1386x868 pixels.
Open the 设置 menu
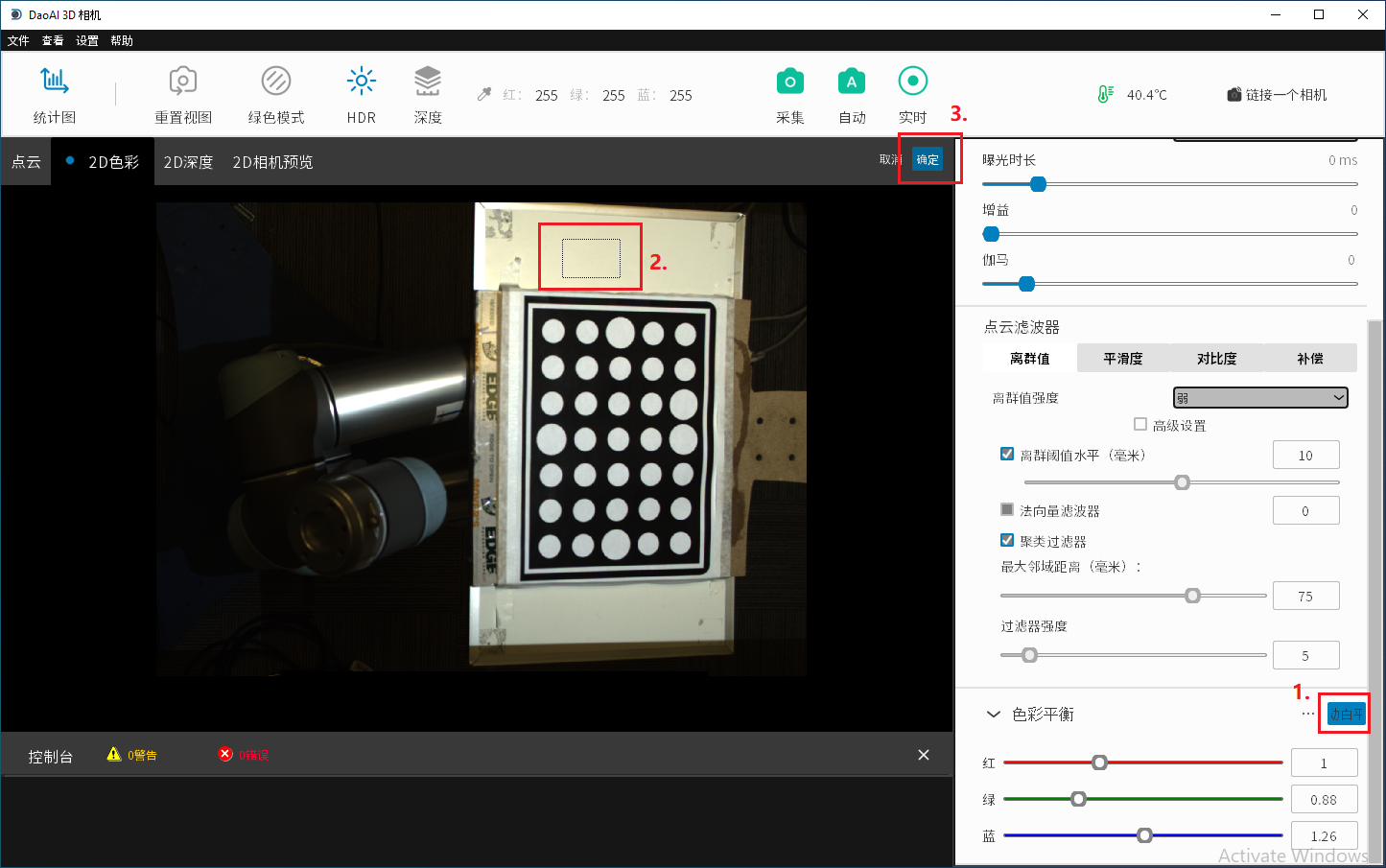pyautogui.click(x=87, y=40)
